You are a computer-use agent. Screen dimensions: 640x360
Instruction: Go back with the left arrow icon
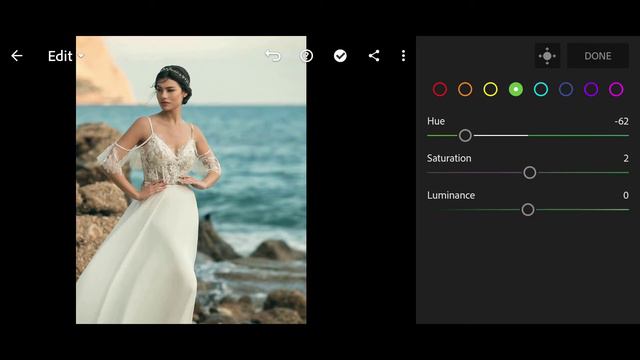pyautogui.click(x=17, y=56)
